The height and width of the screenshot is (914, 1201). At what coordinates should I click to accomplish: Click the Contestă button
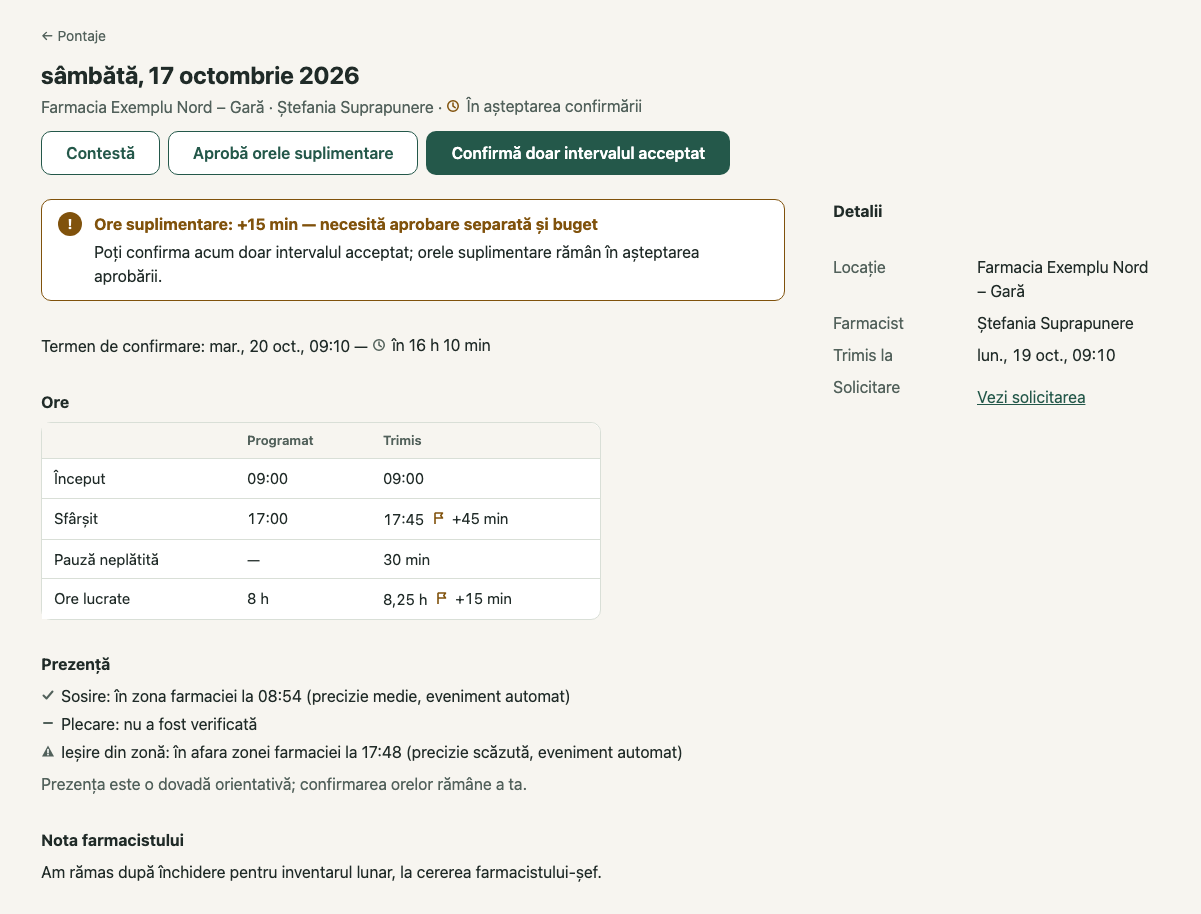100,153
